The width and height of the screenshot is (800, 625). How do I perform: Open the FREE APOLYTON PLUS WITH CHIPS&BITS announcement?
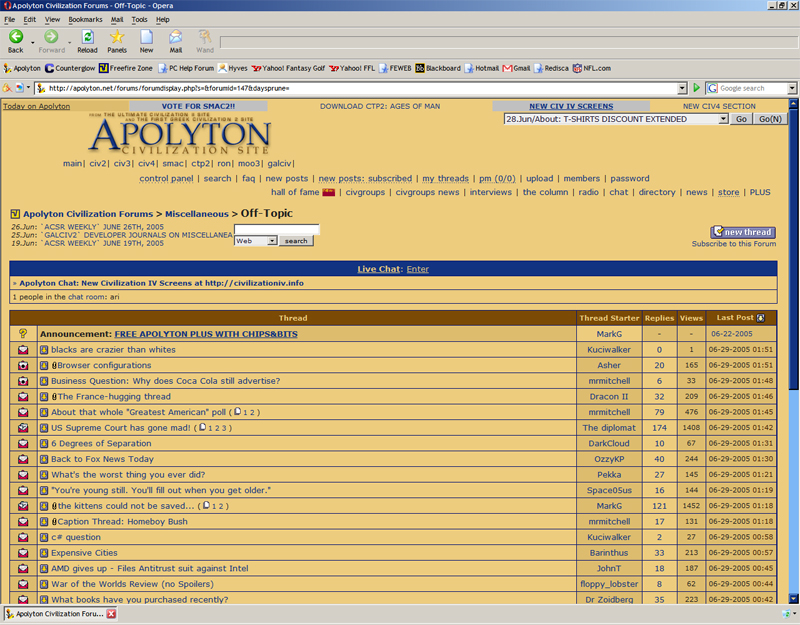[206, 334]
